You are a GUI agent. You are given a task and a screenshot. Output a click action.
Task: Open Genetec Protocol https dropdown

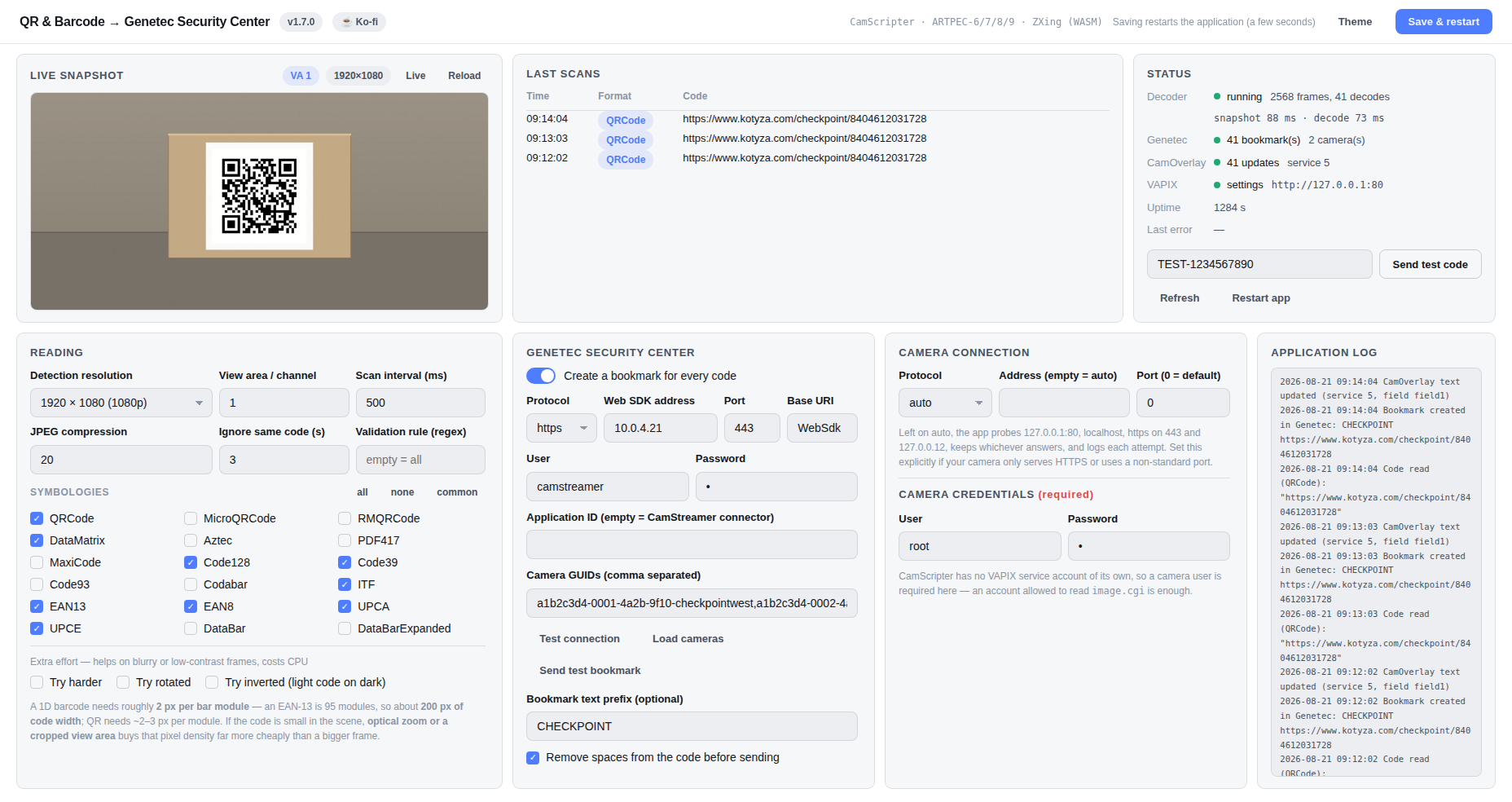561,428
